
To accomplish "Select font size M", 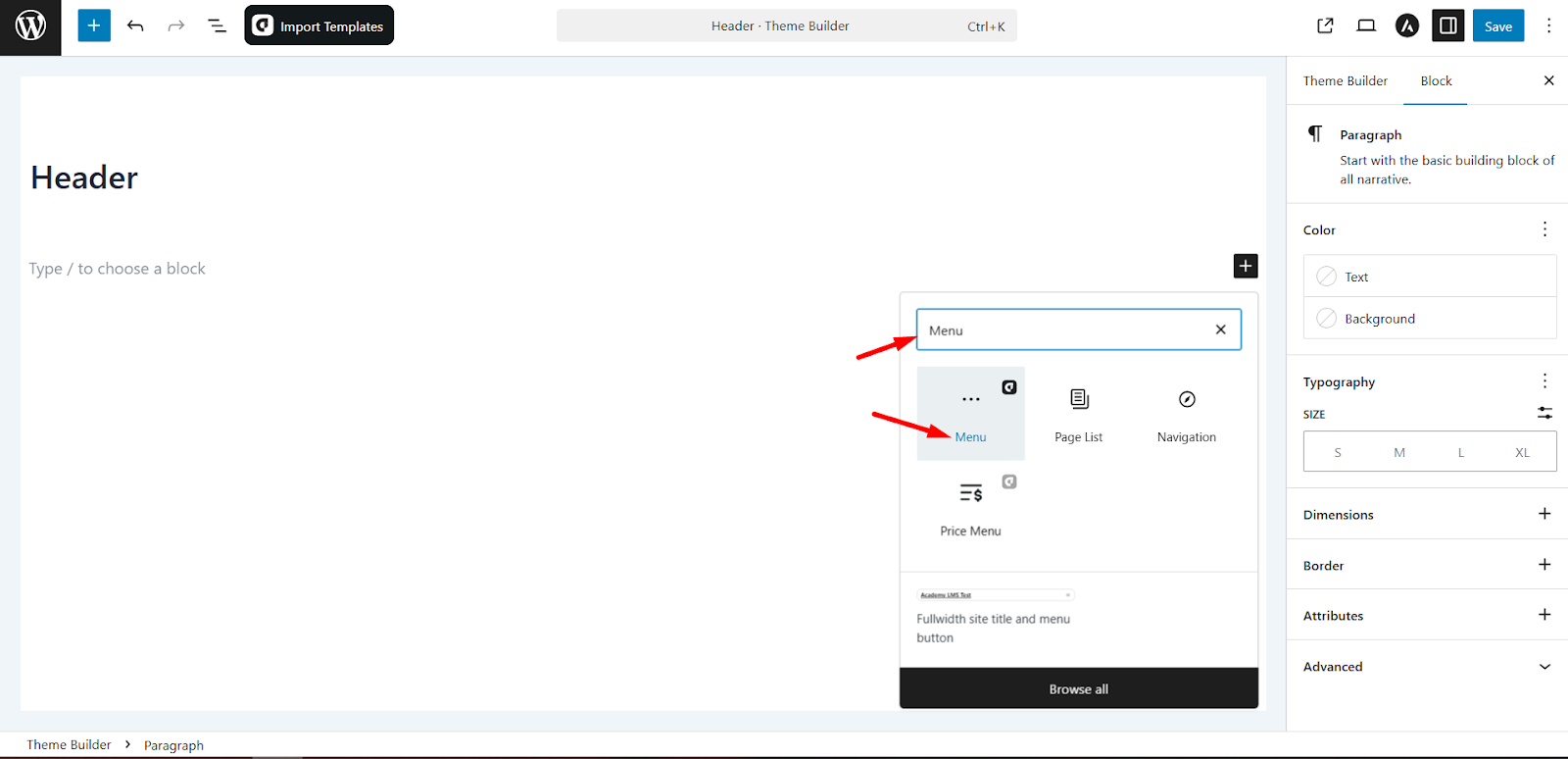I will [1399, 452].
